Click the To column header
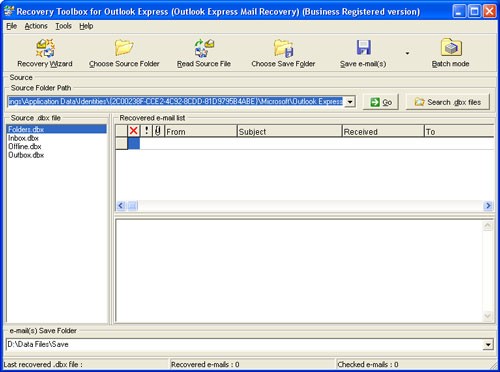Viewport: 500px width, 372px height. pyautogui.click(x=459, y=131)
